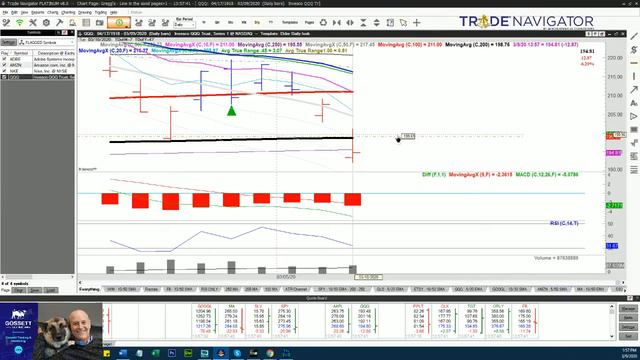
Task: Open the Help menu
Action: tap(113, 13)
